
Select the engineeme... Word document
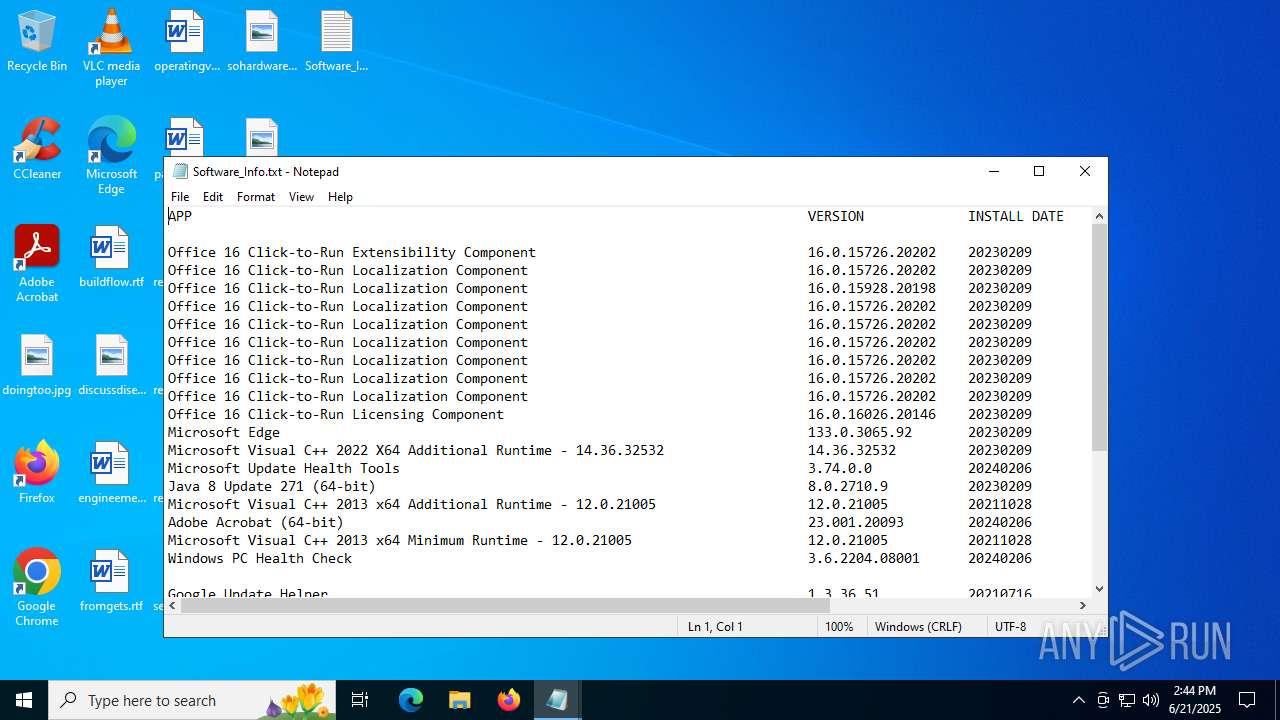tap(111, 474)
